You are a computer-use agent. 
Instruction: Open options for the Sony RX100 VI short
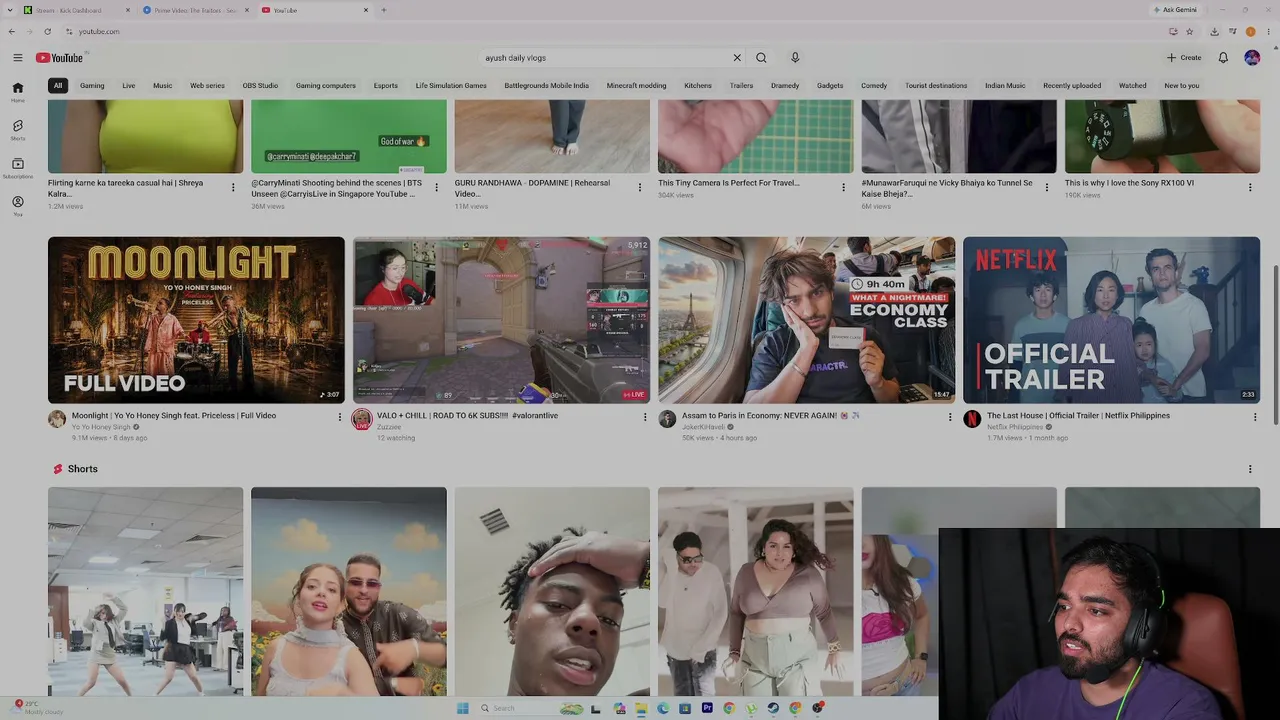[1250, 187]
